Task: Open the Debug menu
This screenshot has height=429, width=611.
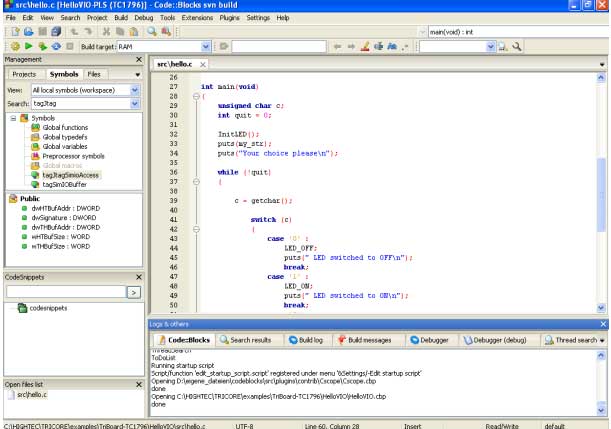Action: (144, 18)
